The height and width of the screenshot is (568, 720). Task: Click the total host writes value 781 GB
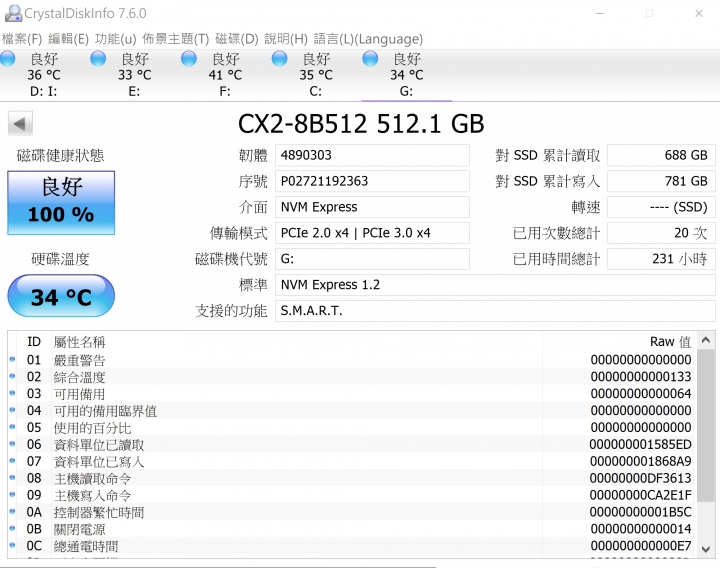click(x=661, y=181)
